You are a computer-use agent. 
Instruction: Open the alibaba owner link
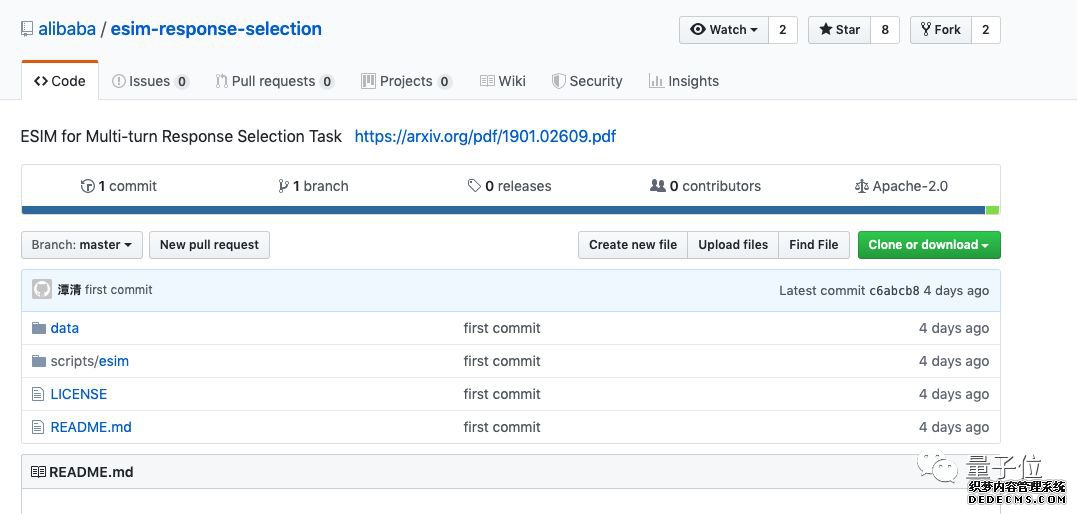pos(67,29)
